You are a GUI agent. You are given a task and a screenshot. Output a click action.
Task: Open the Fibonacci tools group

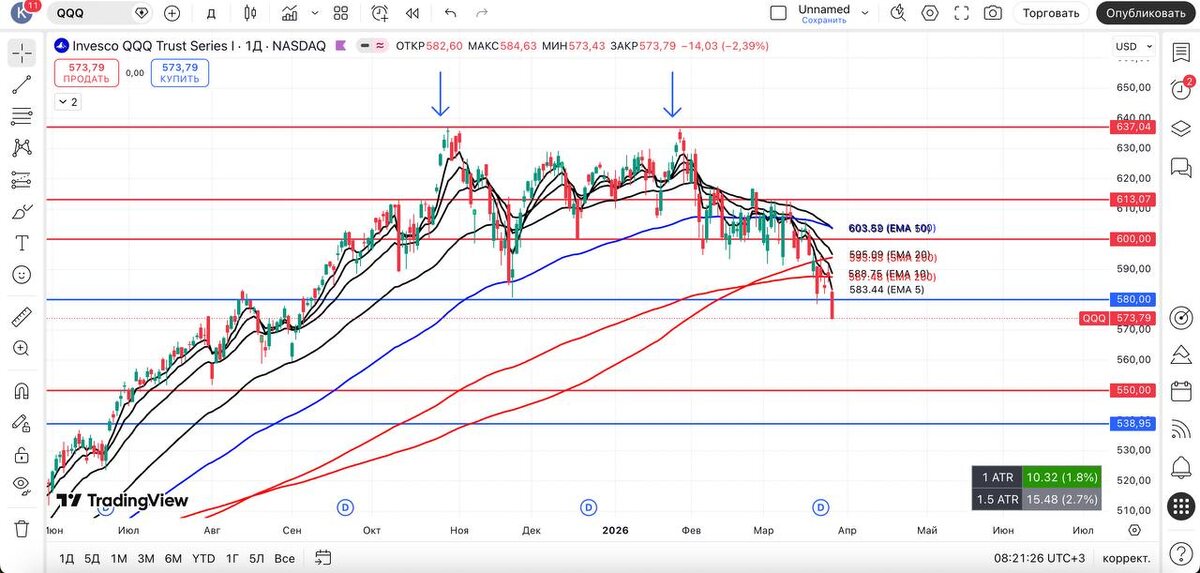[x=22, y=116]
